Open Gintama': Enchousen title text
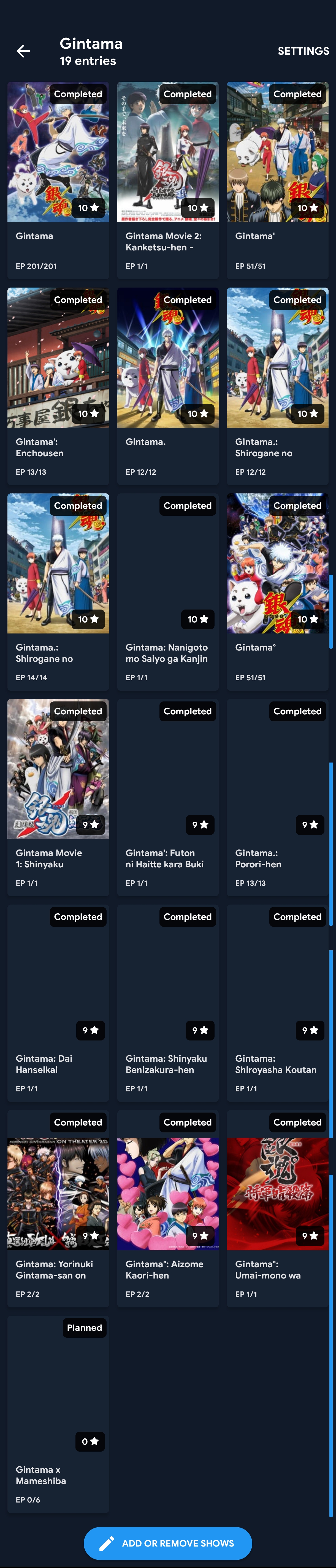This screenshot has width=336, height=1568. [40, 447]
